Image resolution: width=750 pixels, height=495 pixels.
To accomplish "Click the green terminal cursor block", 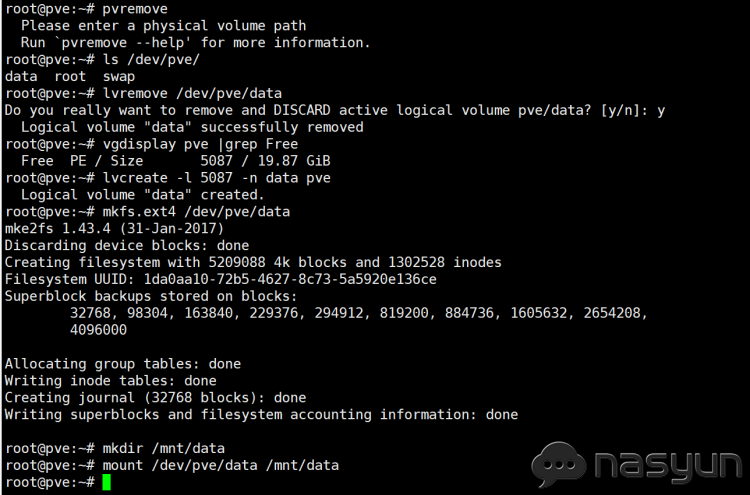I will pos(106,482).
